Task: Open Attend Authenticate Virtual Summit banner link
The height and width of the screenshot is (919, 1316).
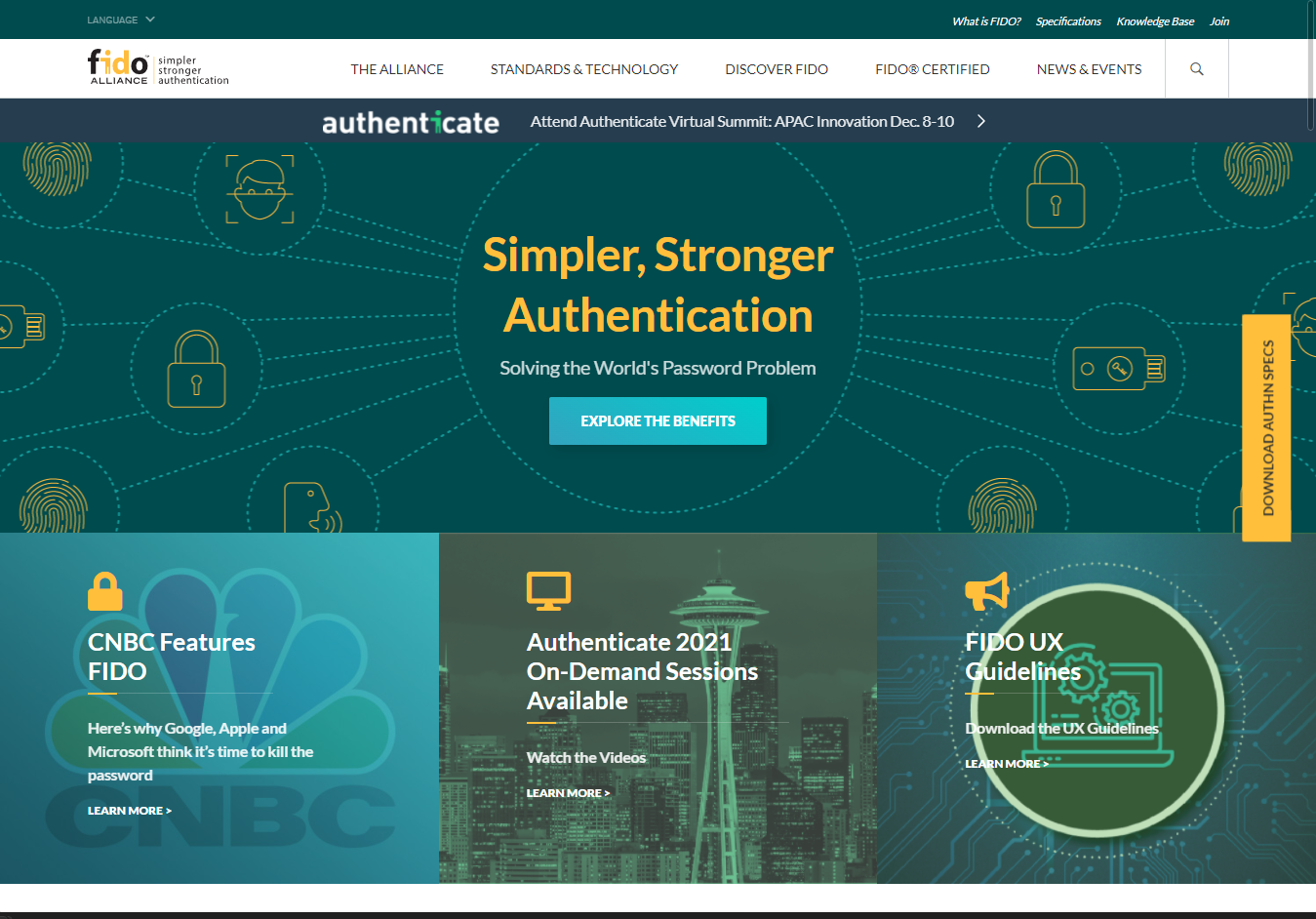Action: [x=742, y=122]
